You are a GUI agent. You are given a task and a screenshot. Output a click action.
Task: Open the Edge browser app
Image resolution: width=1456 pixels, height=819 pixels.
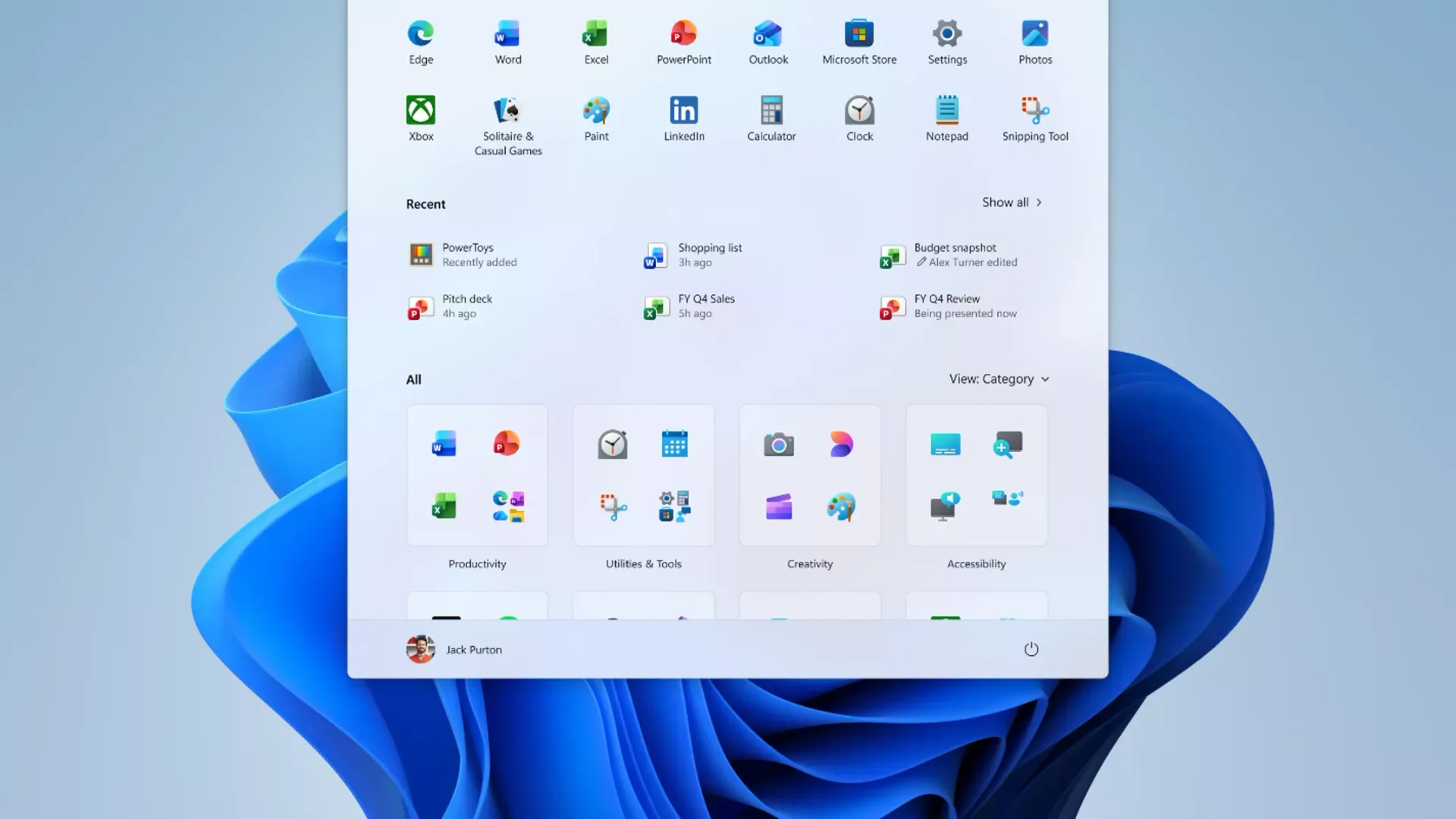coord(421,42)
